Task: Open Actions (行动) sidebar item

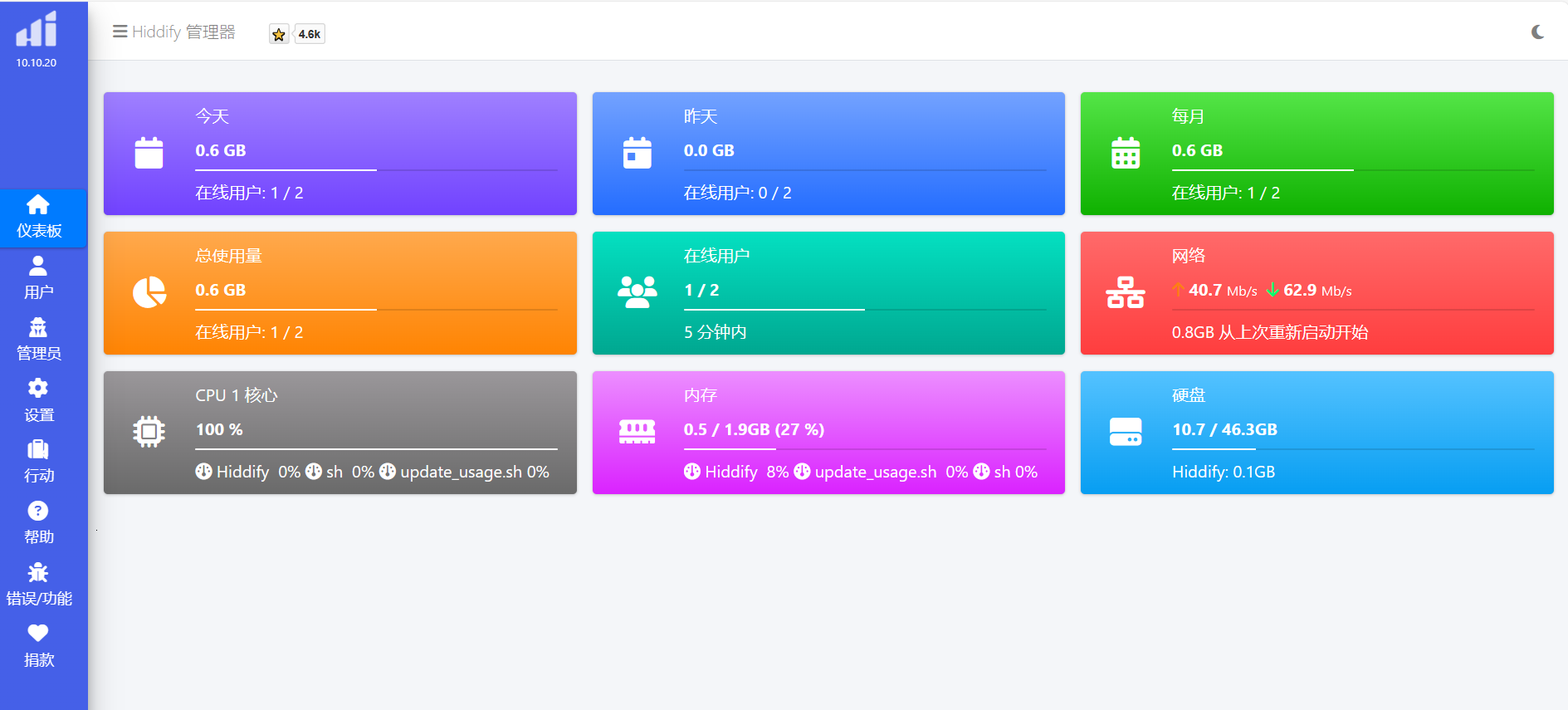Action: tap(39, 462)
